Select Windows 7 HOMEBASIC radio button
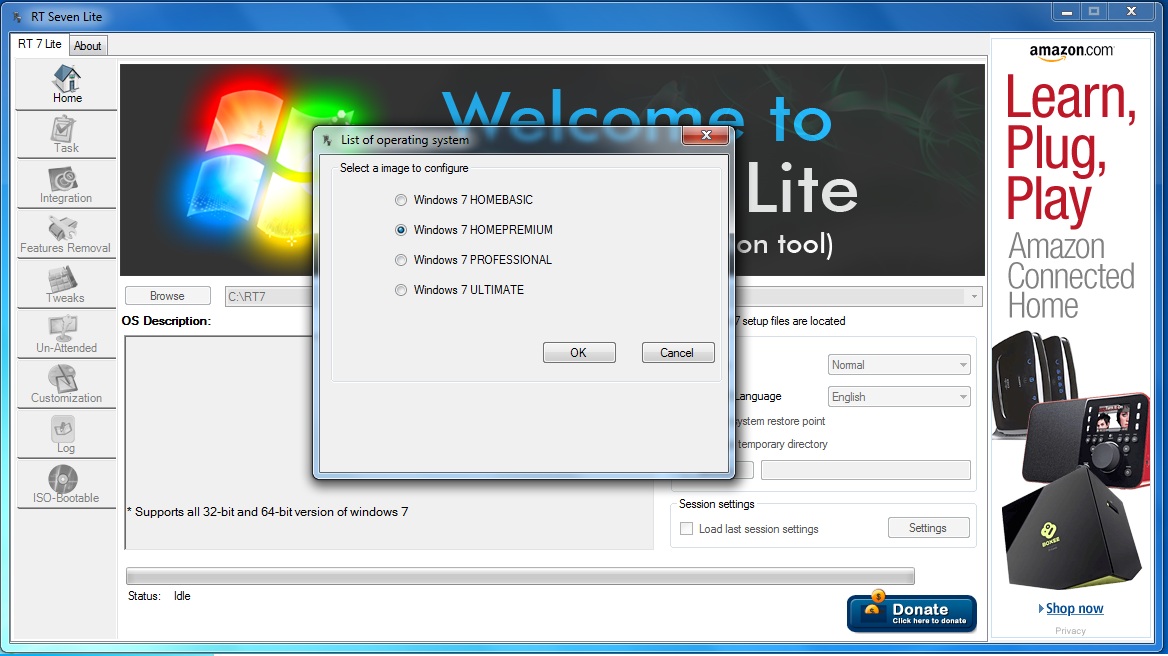The width and height of the screenshot is (1168, 656). click(401, 200)
